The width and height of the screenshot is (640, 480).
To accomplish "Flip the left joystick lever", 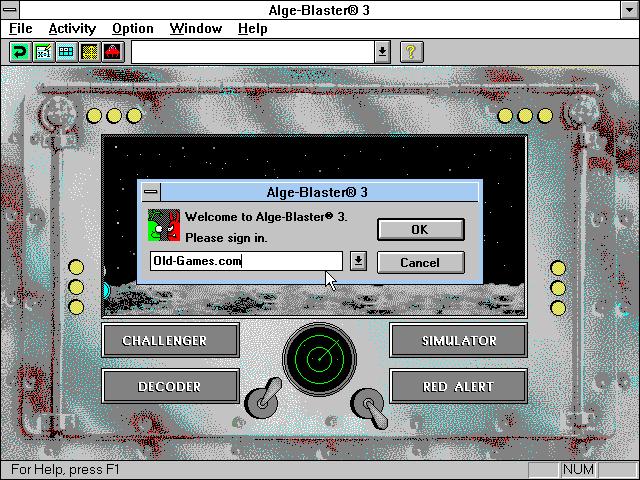I will (264, 399).
